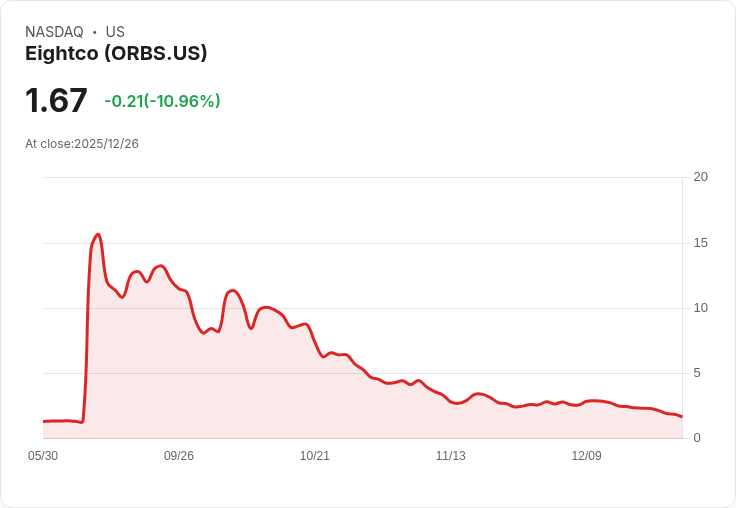Click the 20 value on the price axis

[x=700, y=177]
